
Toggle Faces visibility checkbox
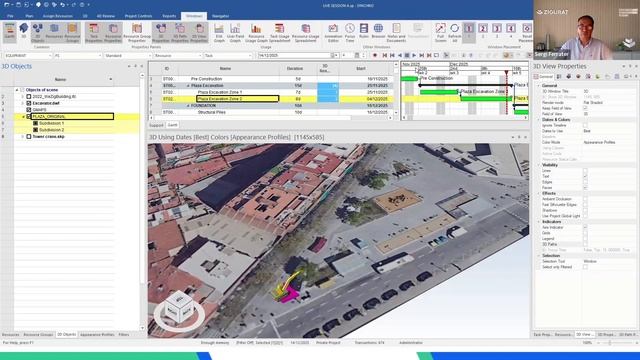(585, 188)
